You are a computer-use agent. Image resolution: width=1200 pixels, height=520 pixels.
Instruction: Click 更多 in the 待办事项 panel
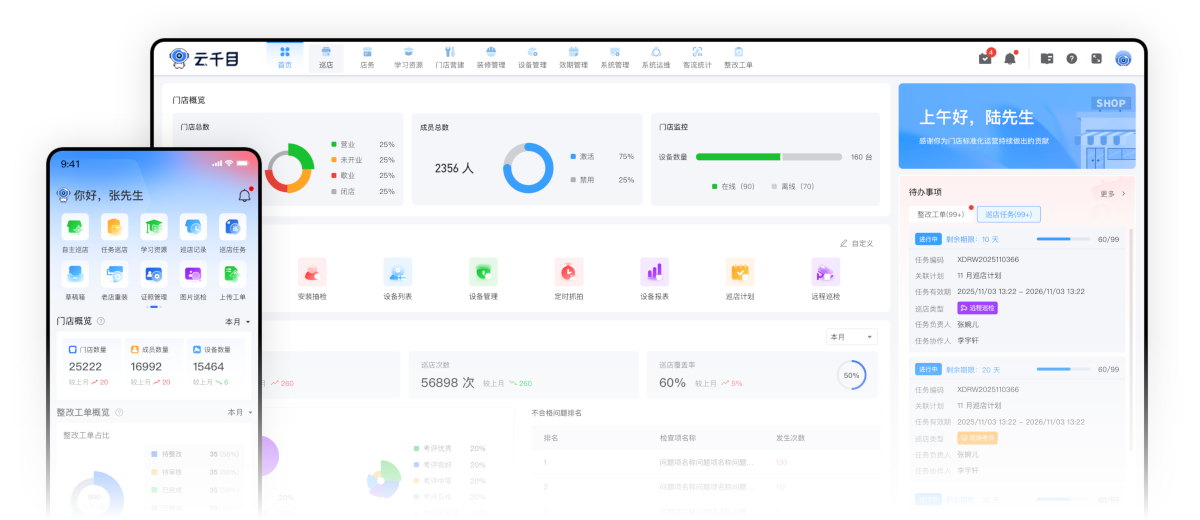(x=1112, y=193)
